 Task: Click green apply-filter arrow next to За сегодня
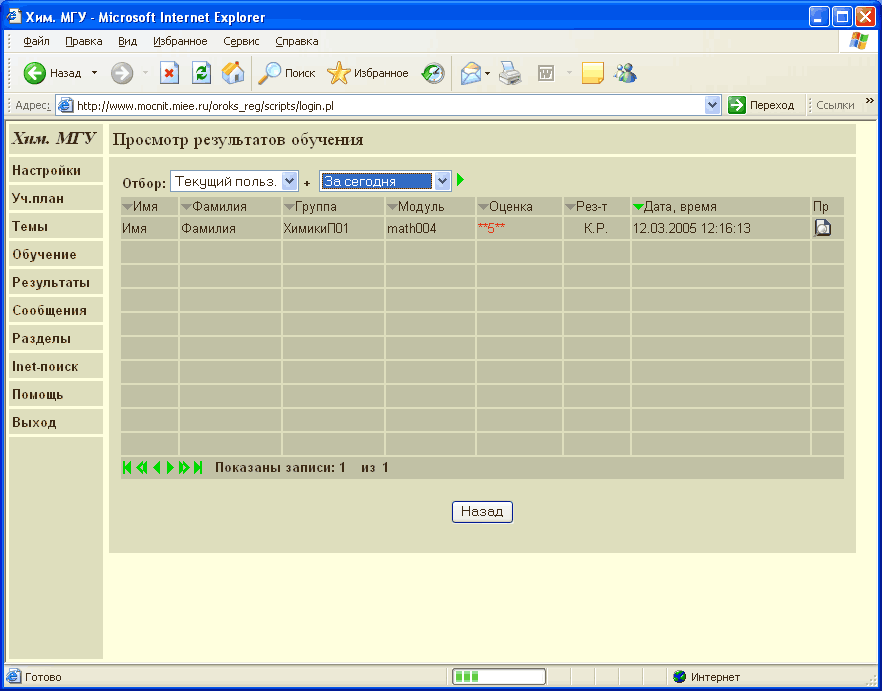point(461,181)
